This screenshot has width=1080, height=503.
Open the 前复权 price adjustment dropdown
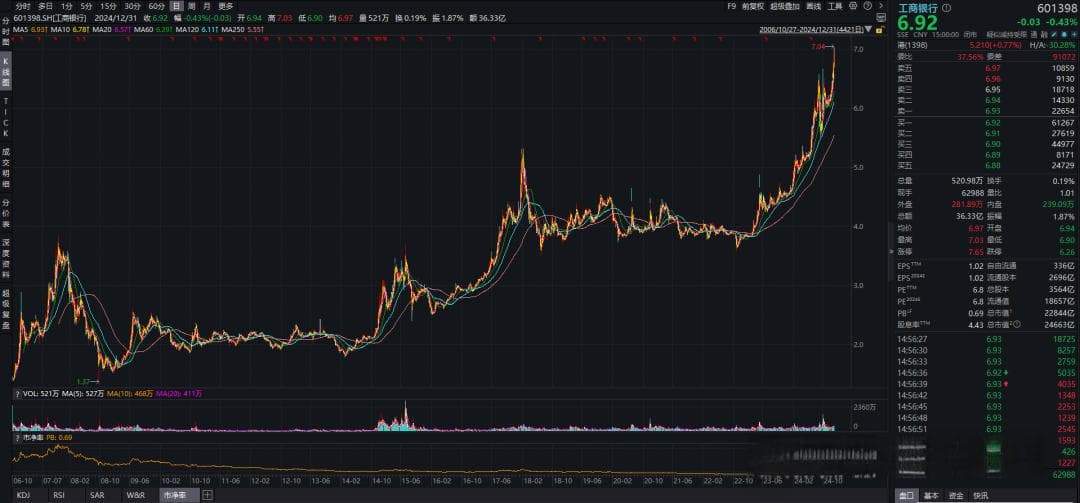coord(753,6)
